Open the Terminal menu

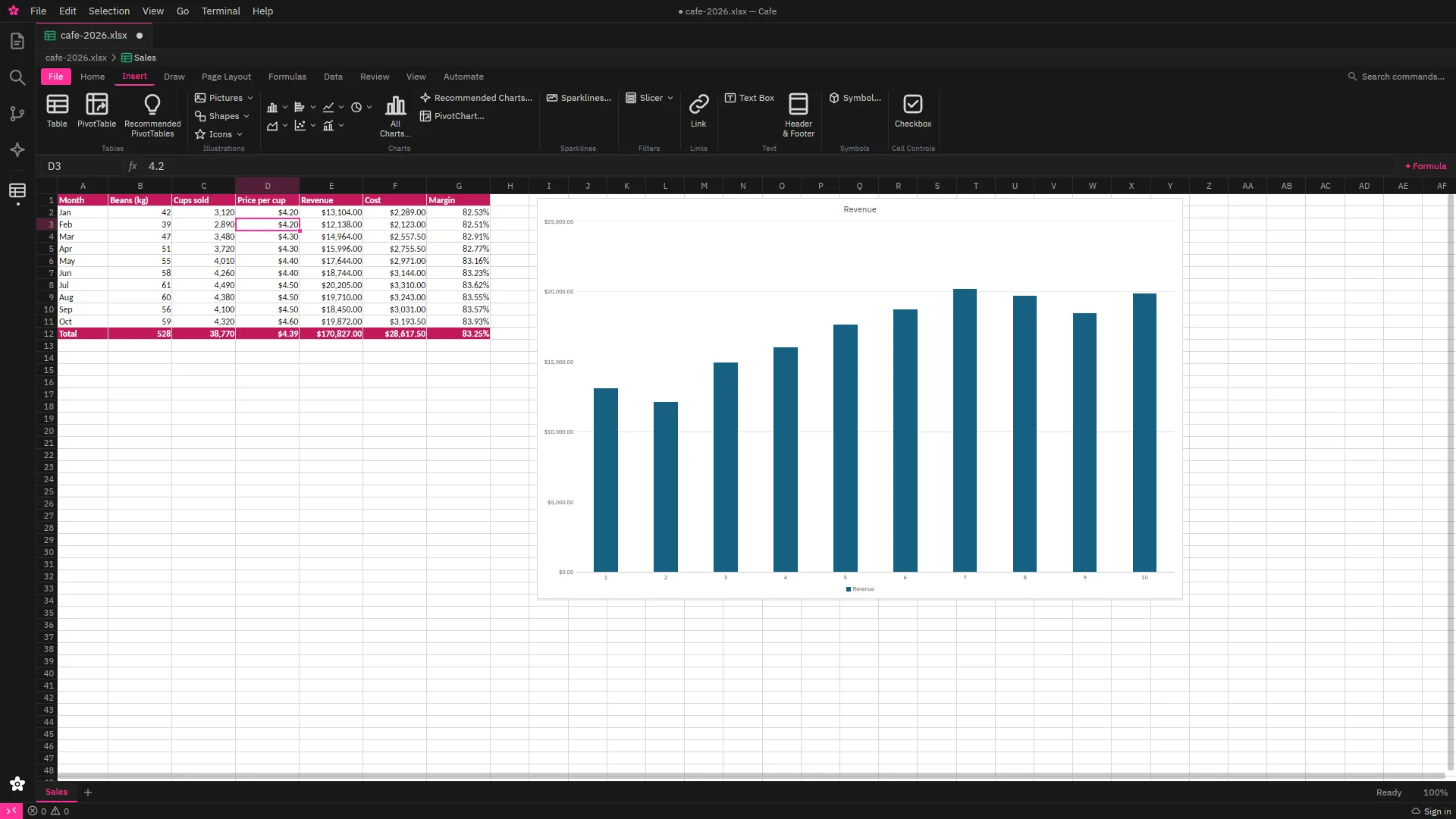tap(221, 11)
